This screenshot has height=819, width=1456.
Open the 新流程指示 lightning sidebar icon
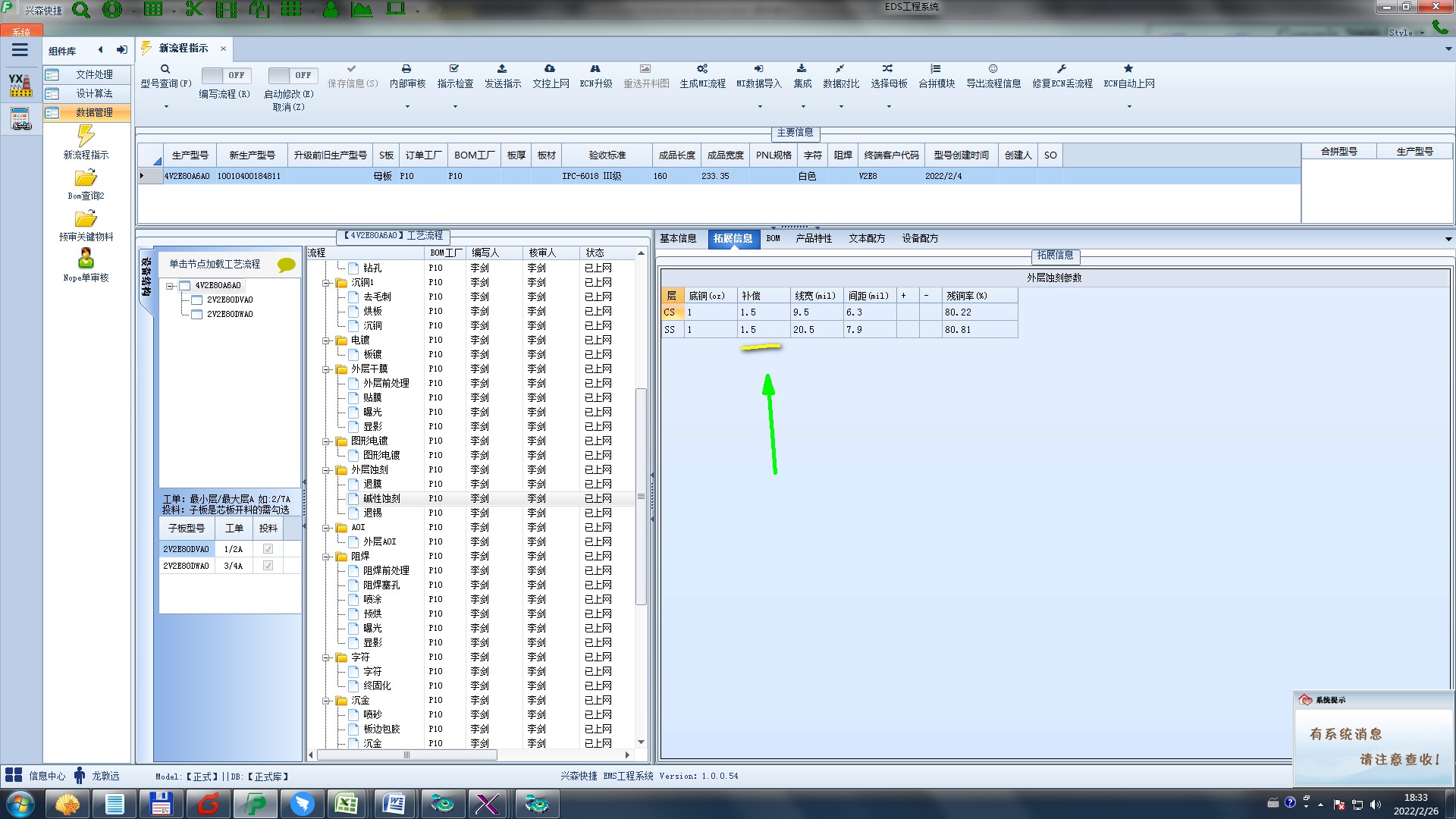pos(86,136)
